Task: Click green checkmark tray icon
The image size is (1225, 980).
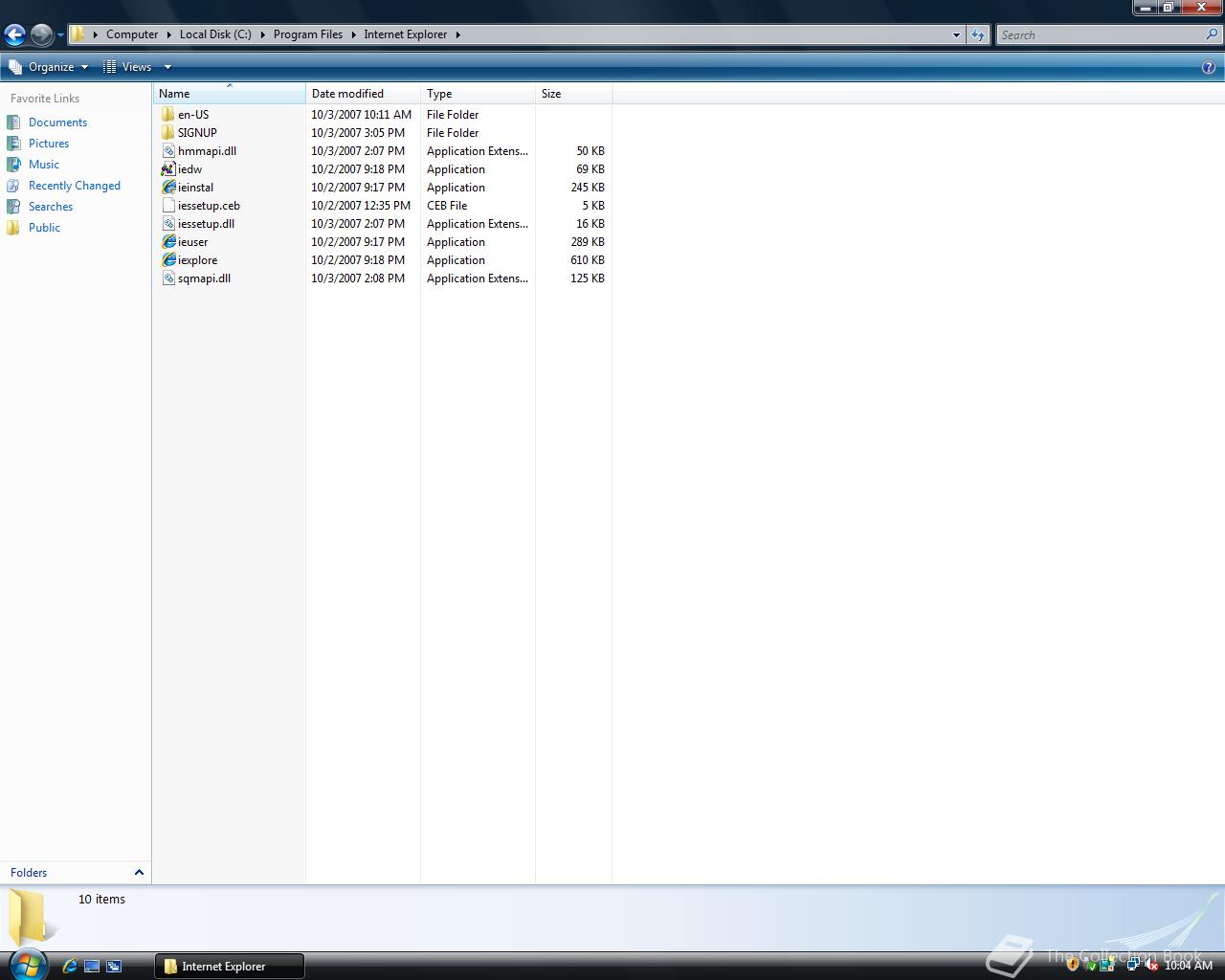Action: coord(1090,965)
